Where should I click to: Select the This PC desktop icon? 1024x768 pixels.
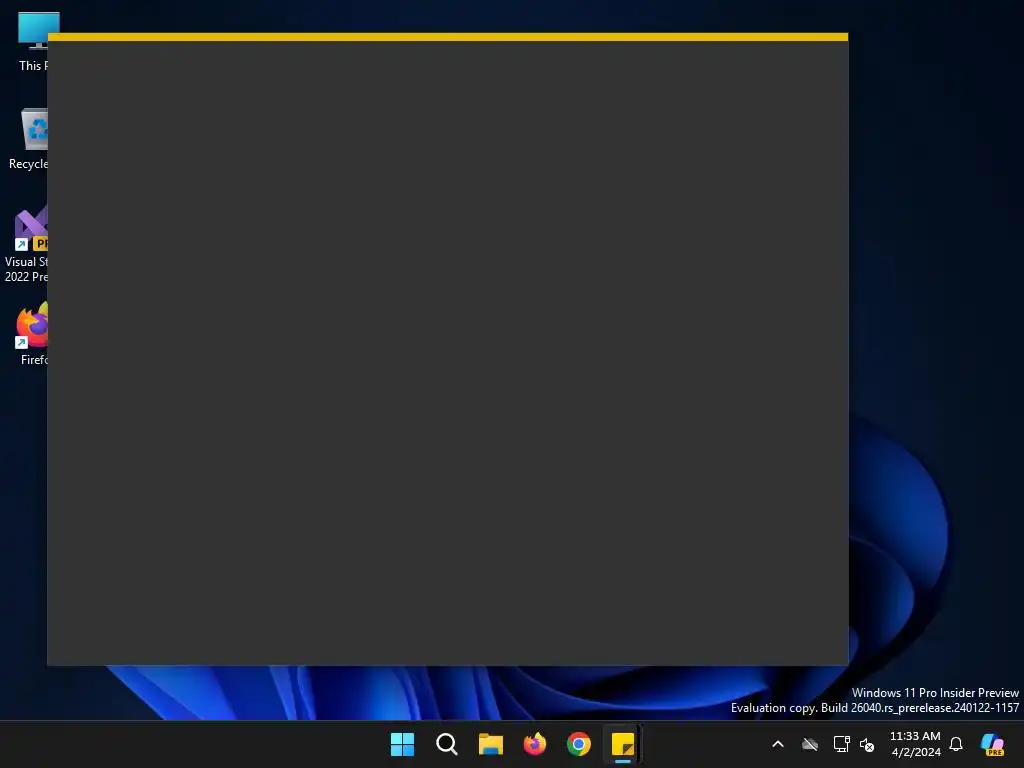tap(32, 42)
